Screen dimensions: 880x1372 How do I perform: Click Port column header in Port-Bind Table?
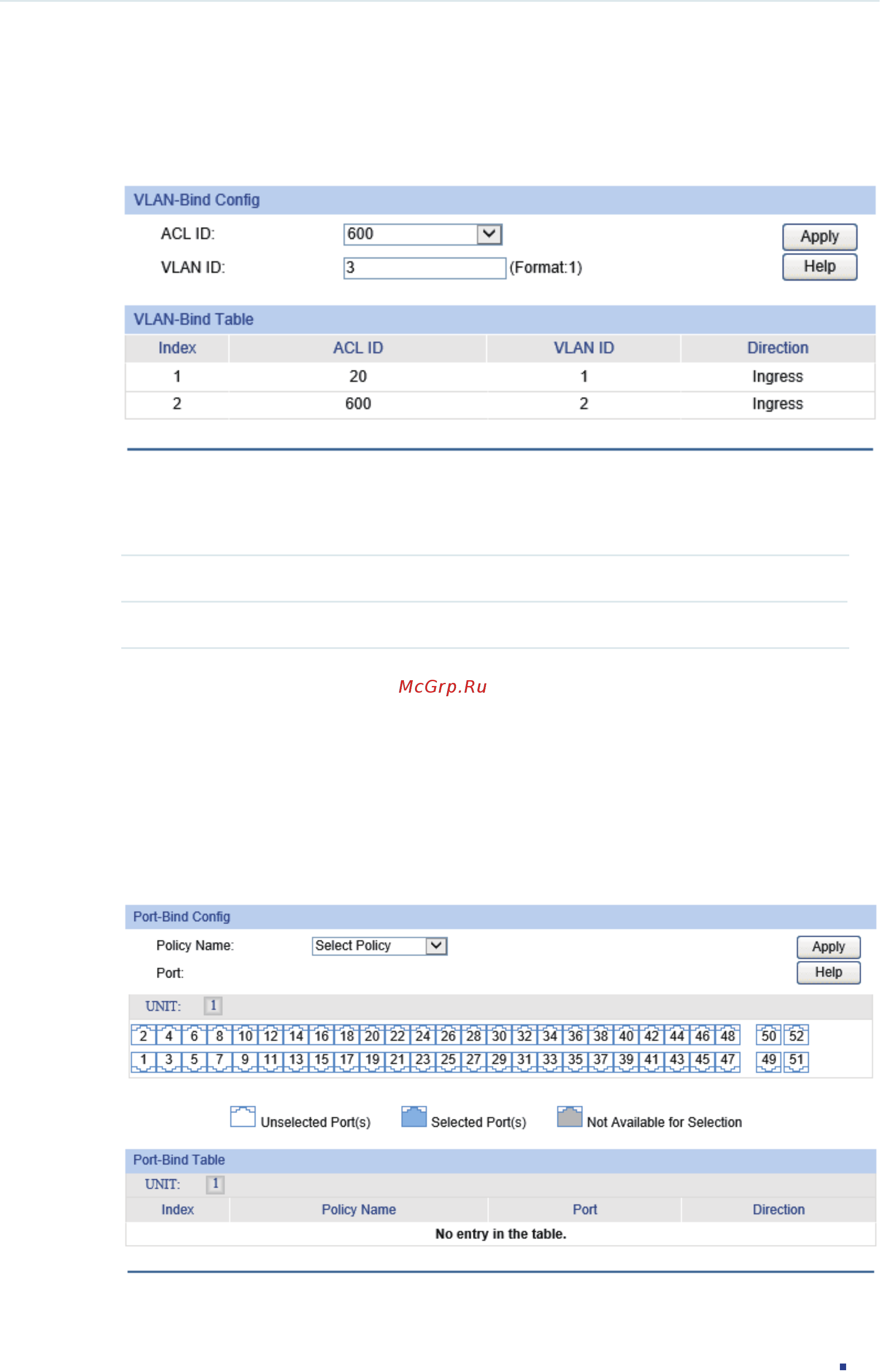585,1210
